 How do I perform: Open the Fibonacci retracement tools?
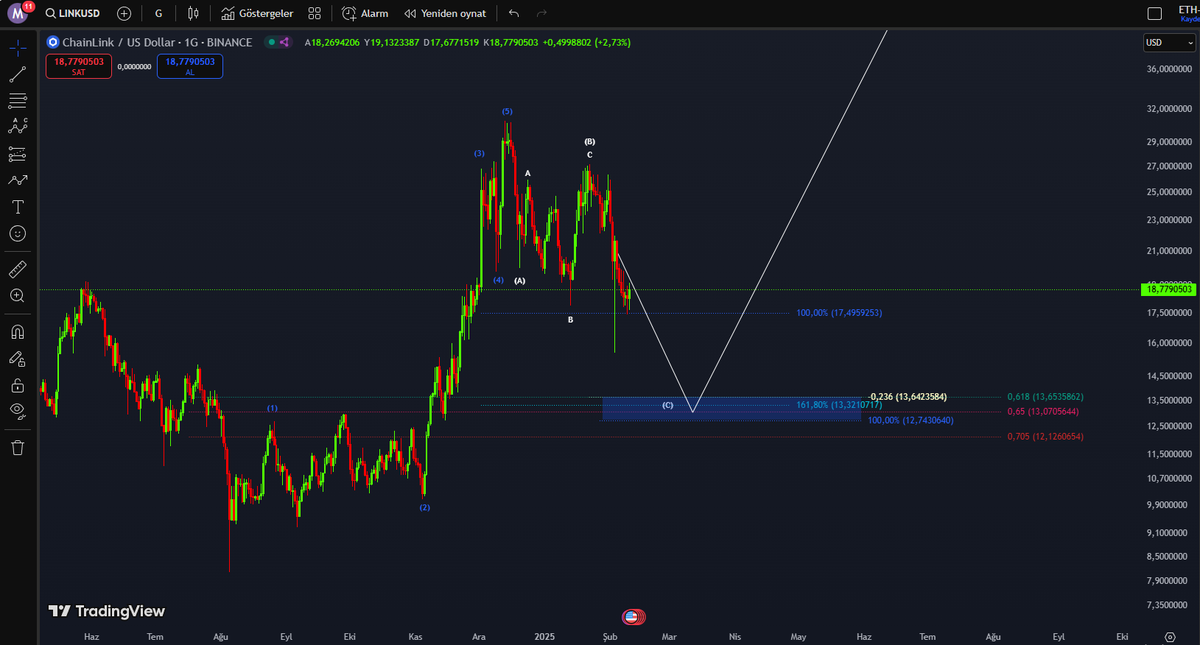tap(17, 101)
